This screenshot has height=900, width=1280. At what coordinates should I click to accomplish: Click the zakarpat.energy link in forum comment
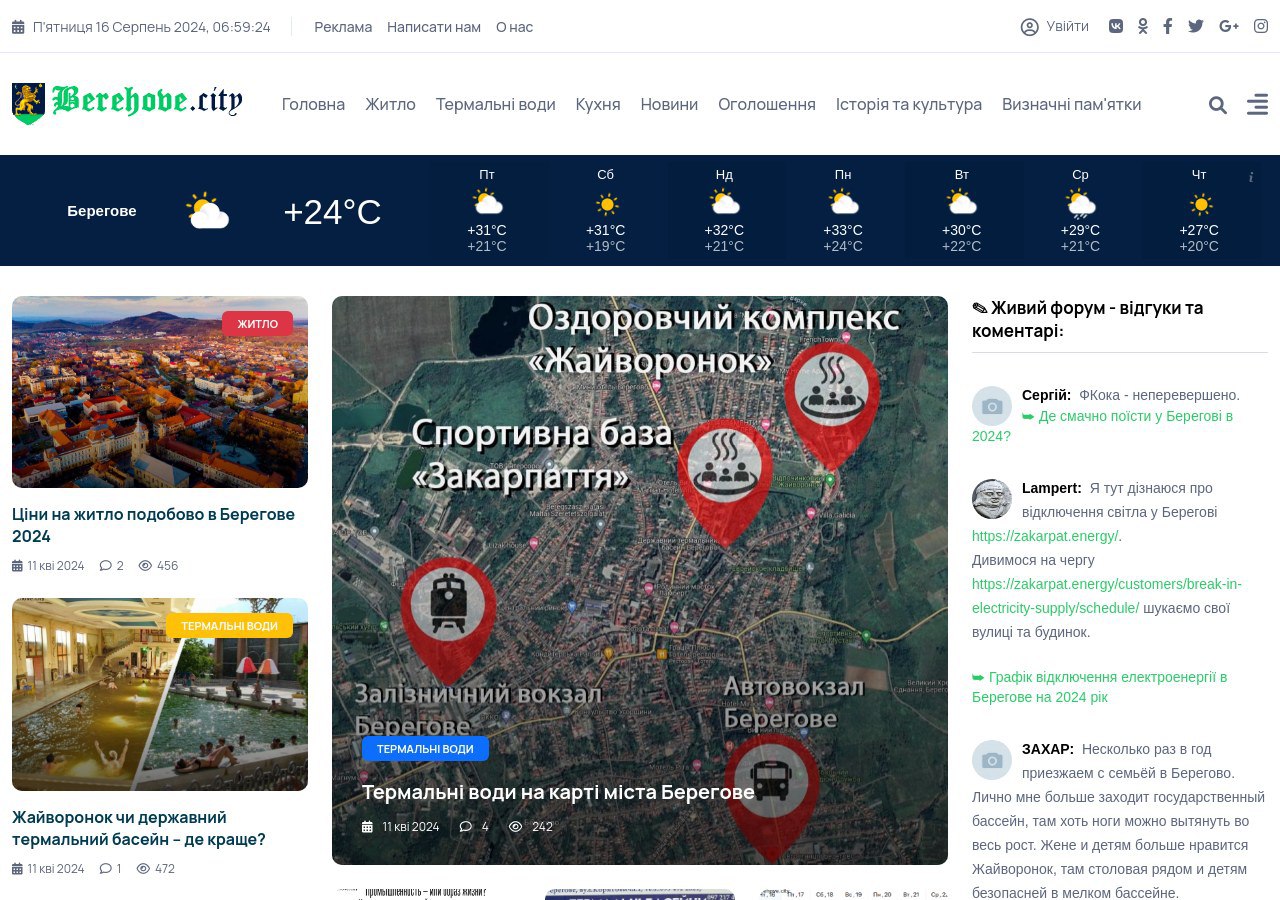point(1045,536)
